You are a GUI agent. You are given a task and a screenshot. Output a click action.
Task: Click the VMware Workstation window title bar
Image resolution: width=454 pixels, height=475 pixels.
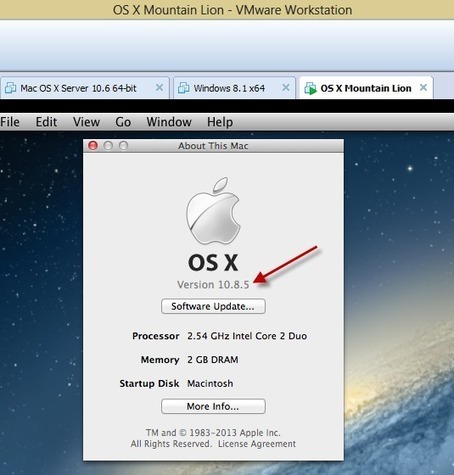pyautogui.click(x=227, y=10)
